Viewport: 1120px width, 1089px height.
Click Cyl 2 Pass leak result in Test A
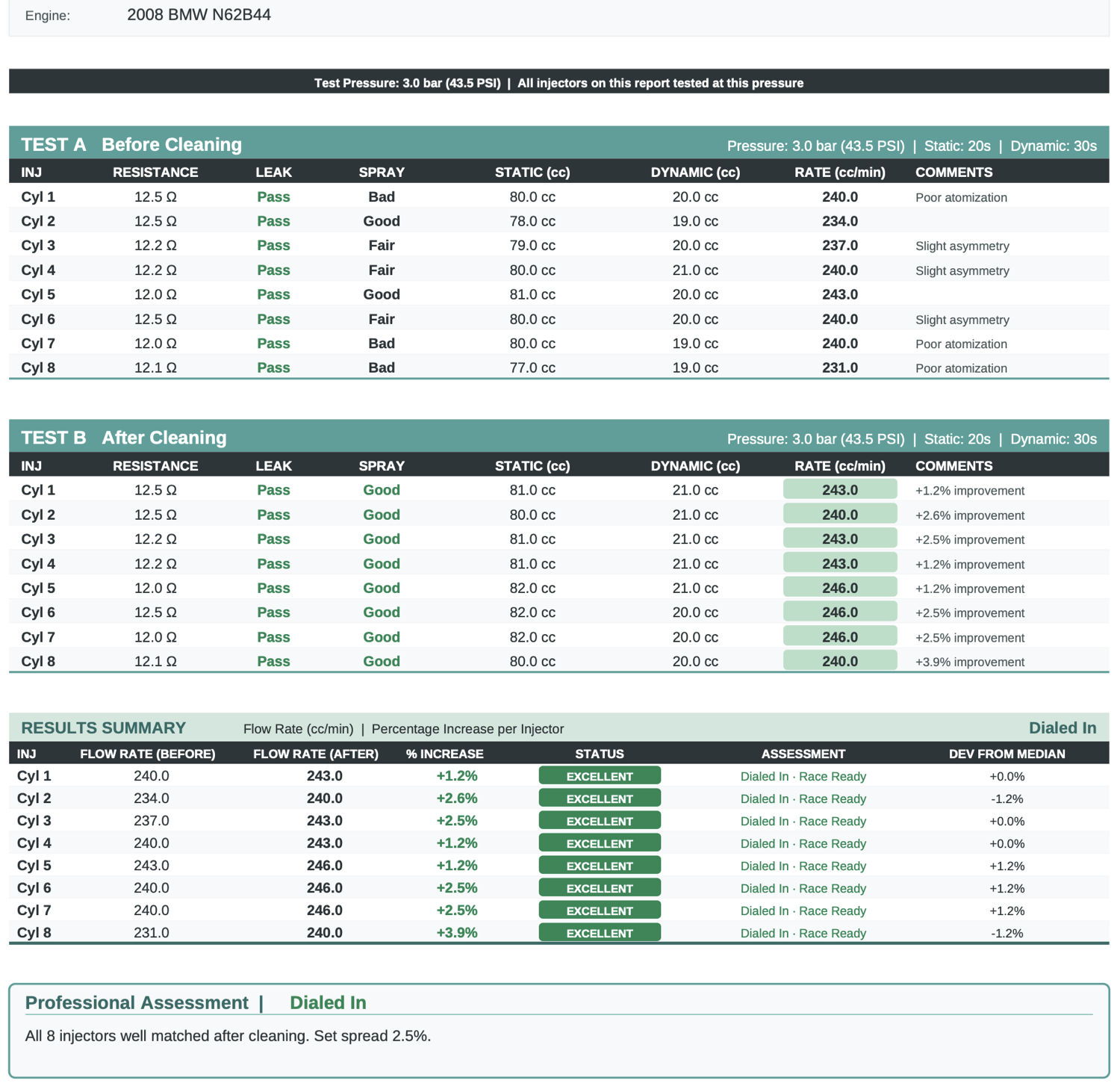coord(273,221)
